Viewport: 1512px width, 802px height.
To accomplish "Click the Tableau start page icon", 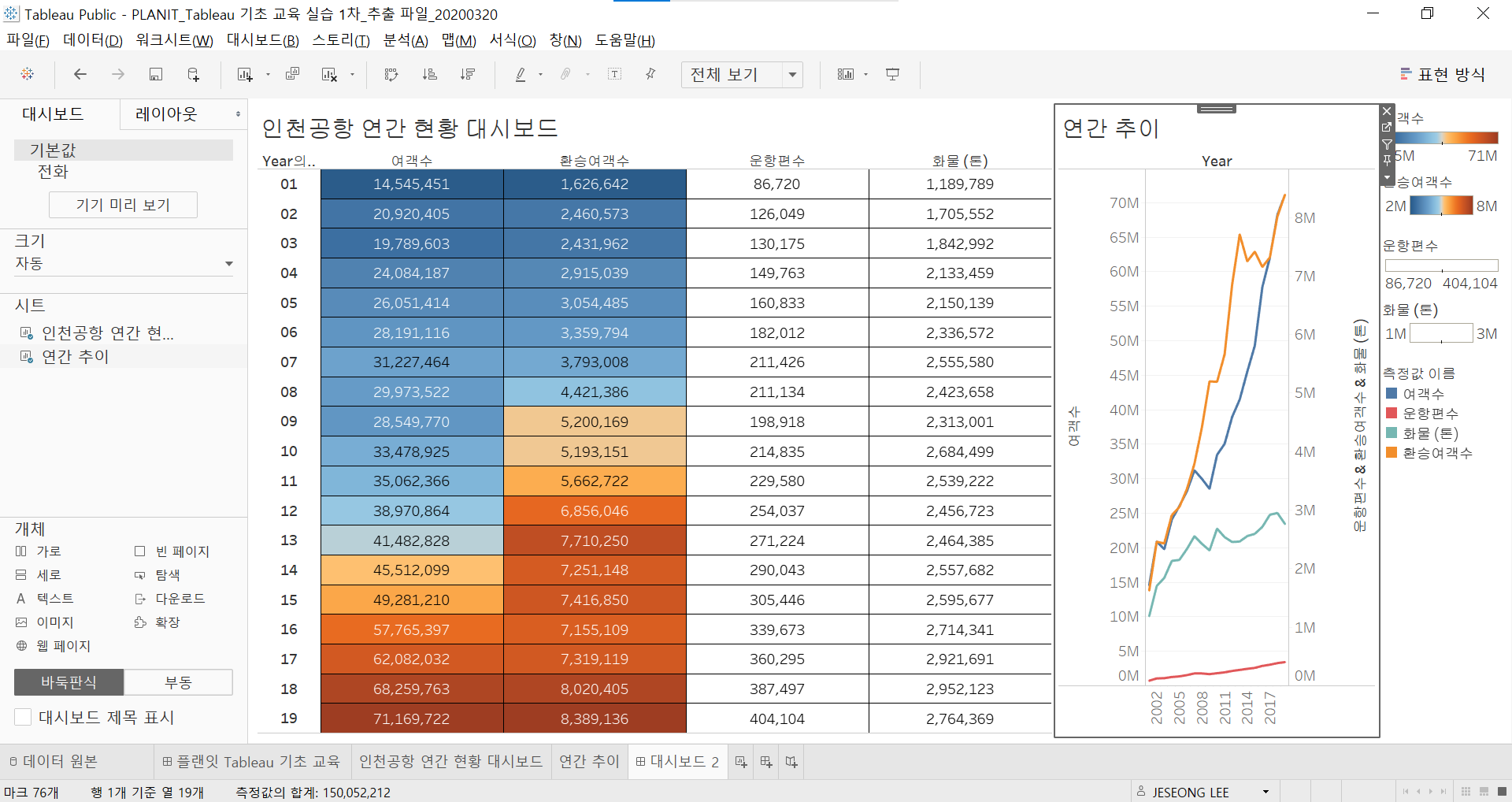I will point(28,74).
